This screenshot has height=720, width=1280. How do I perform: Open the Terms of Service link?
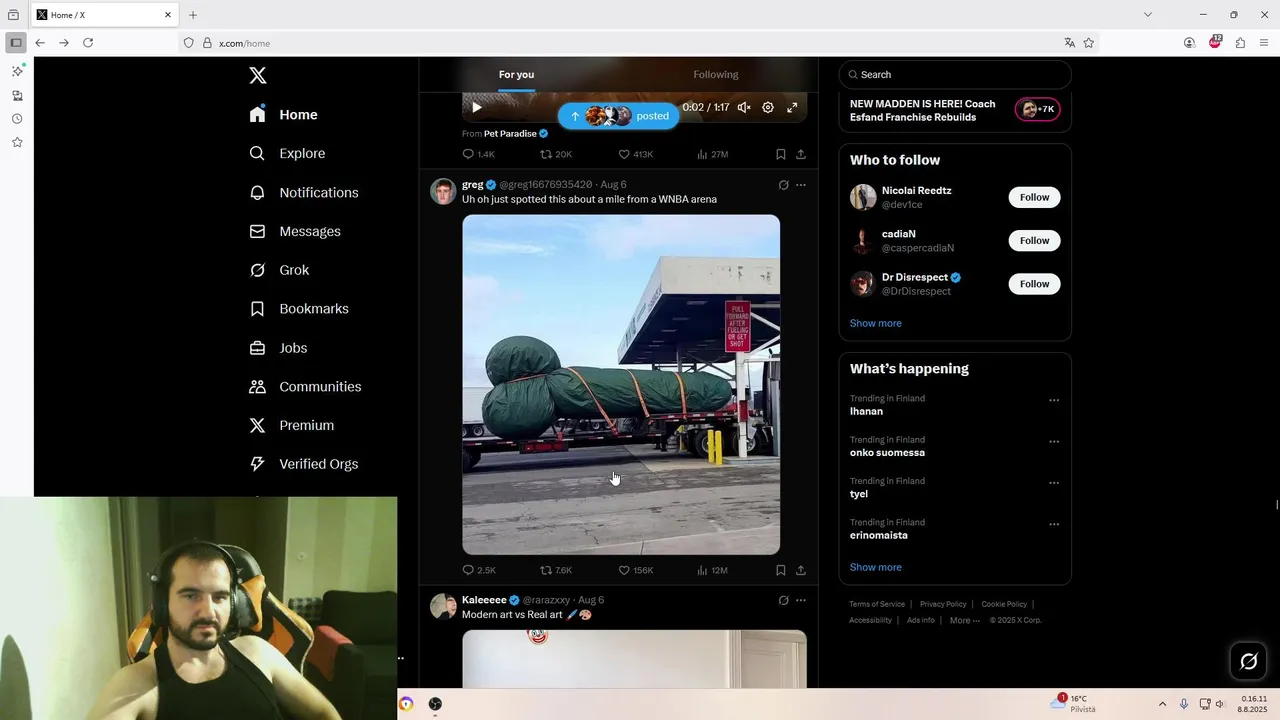tap(877, 605)
